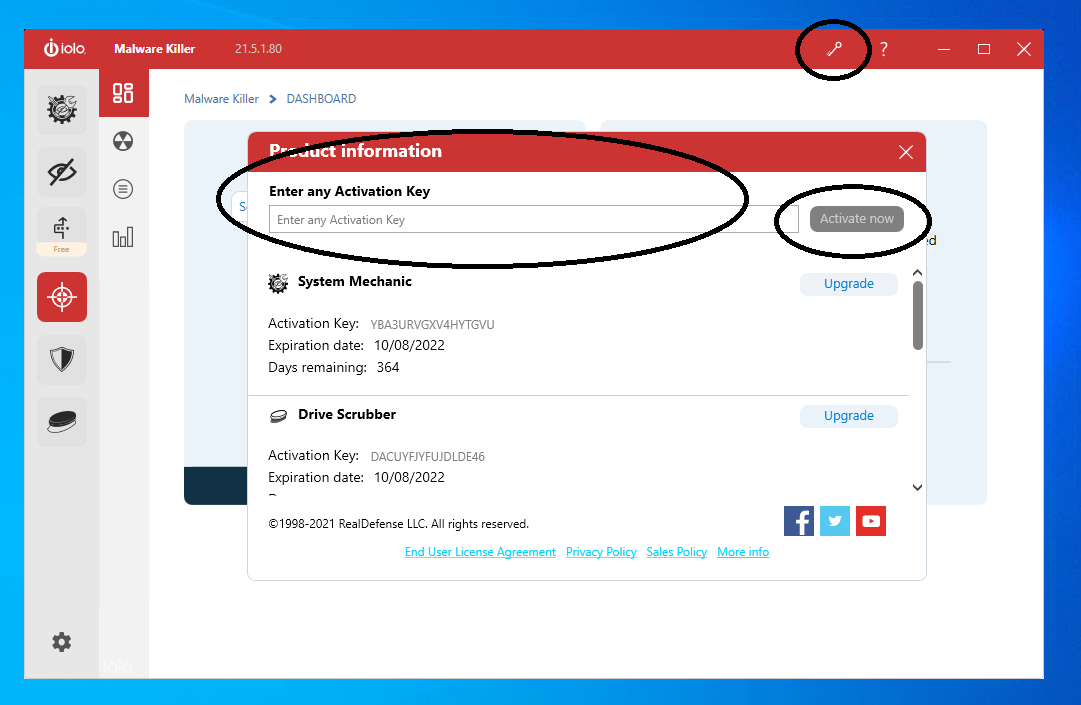Open the More info link
This screenshot has width=1081, height=705.
tap(743, 552)
